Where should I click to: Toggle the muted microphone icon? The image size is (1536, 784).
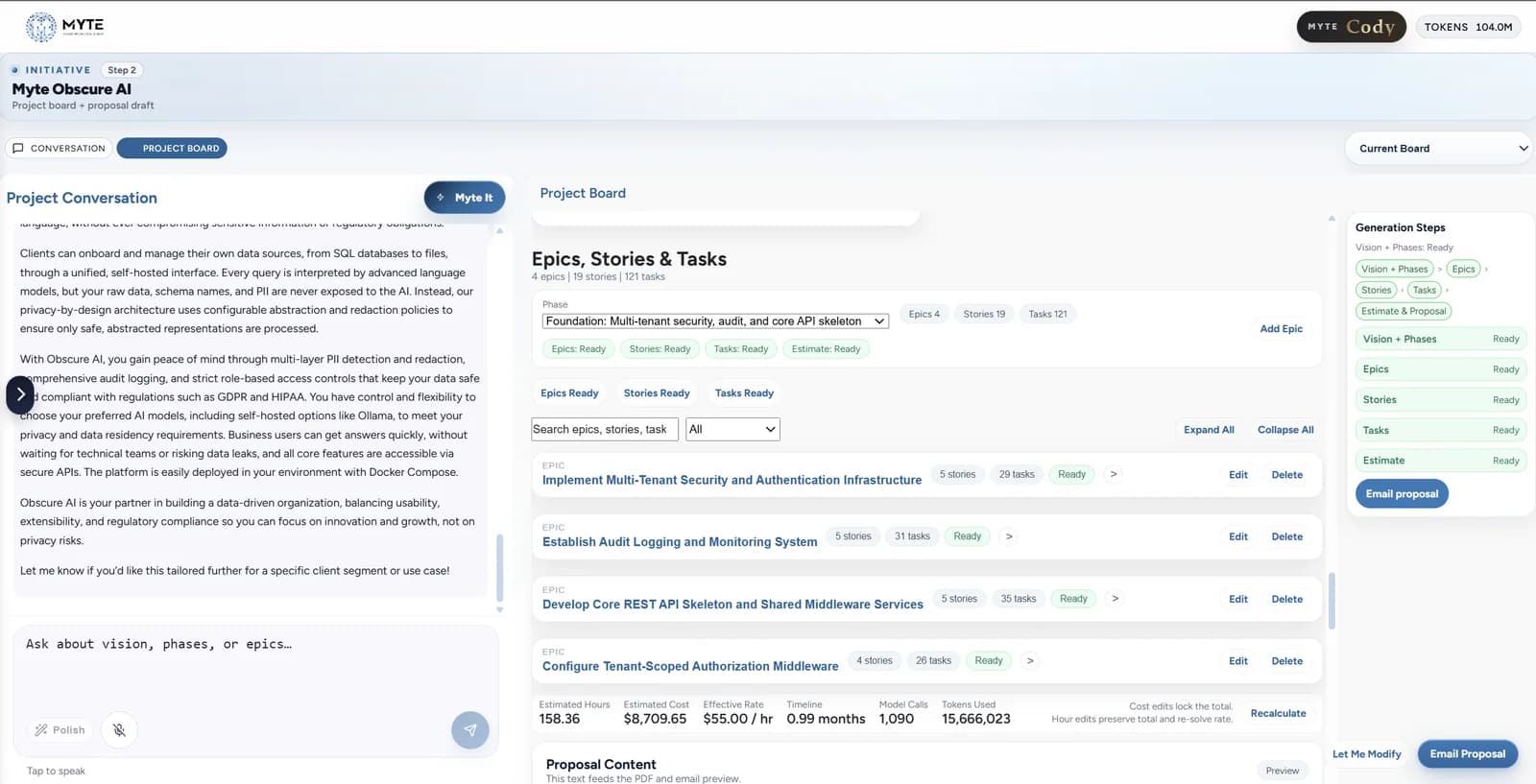(x=119, y=730)
